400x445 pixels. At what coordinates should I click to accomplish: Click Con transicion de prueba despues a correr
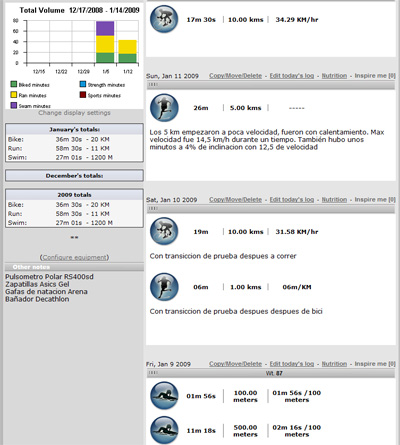(x=223, y=256)
